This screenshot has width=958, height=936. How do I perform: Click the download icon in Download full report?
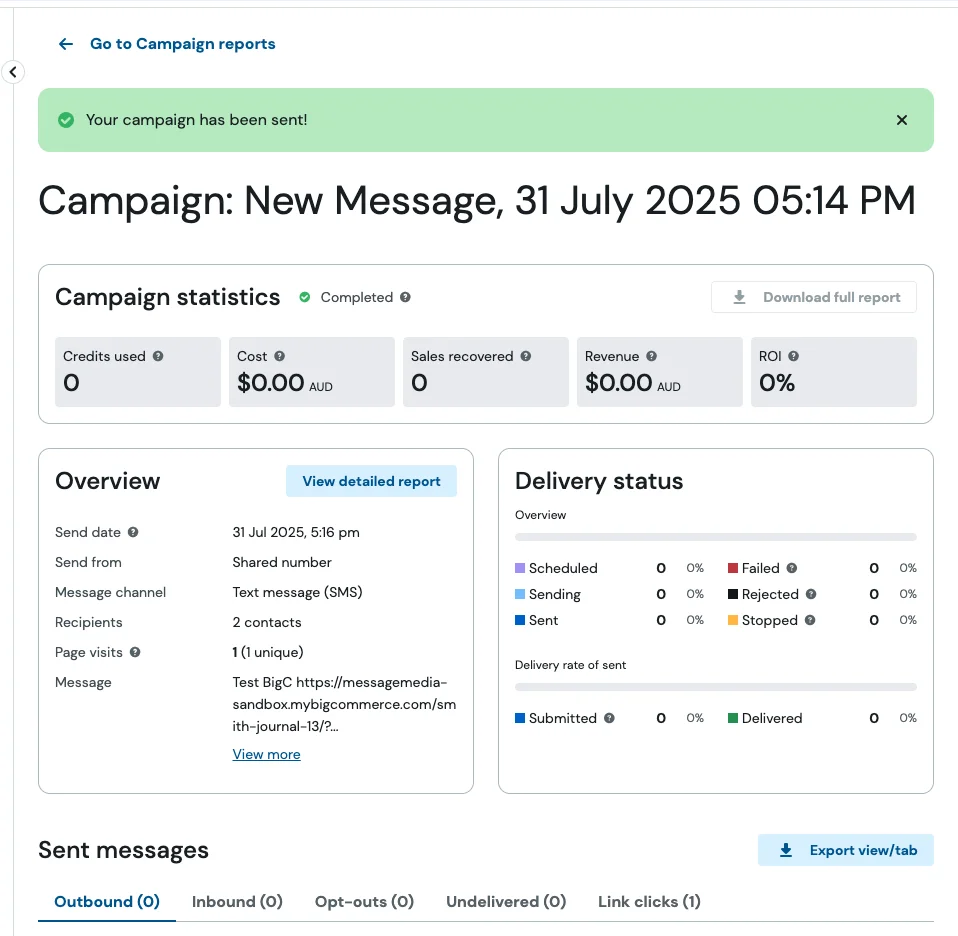click(x=739, y=298)
